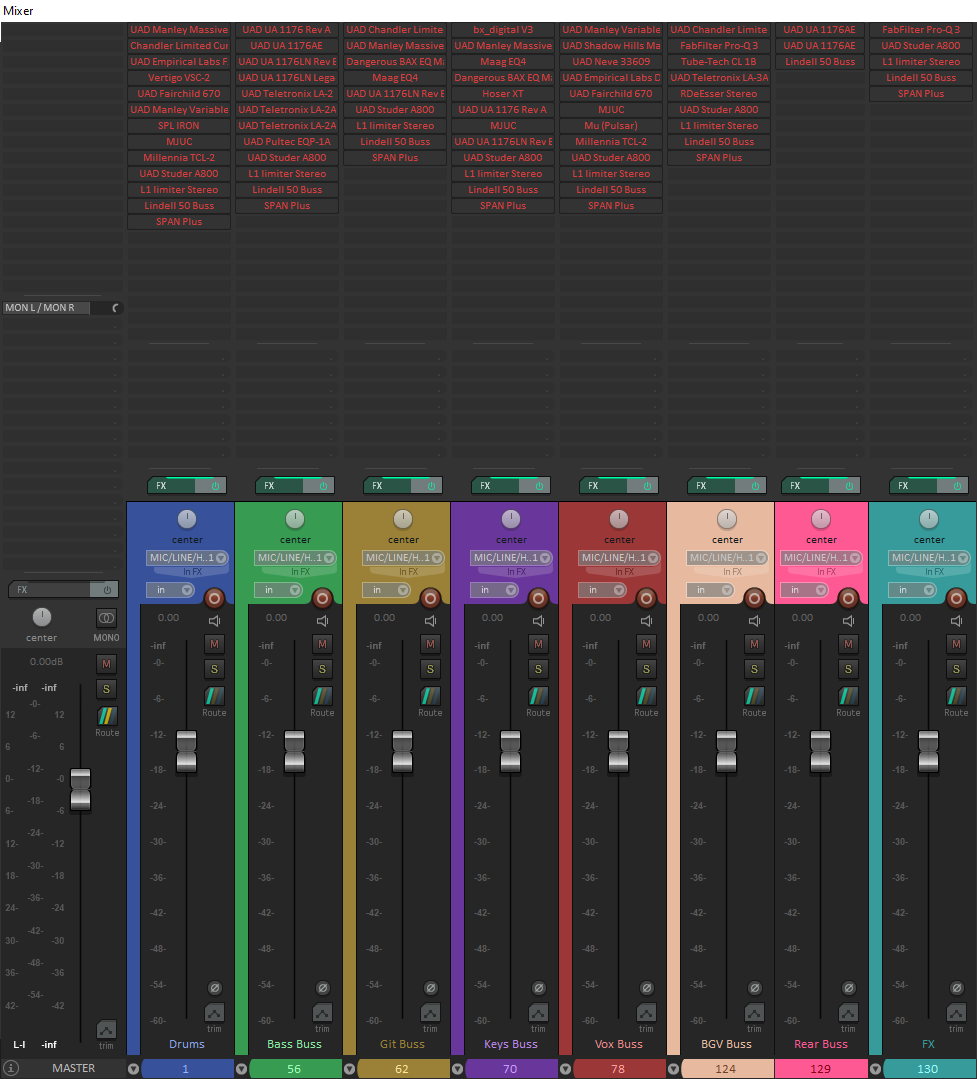Open the Drums track Route icon

pyautogui.click(x=214, y=696)
